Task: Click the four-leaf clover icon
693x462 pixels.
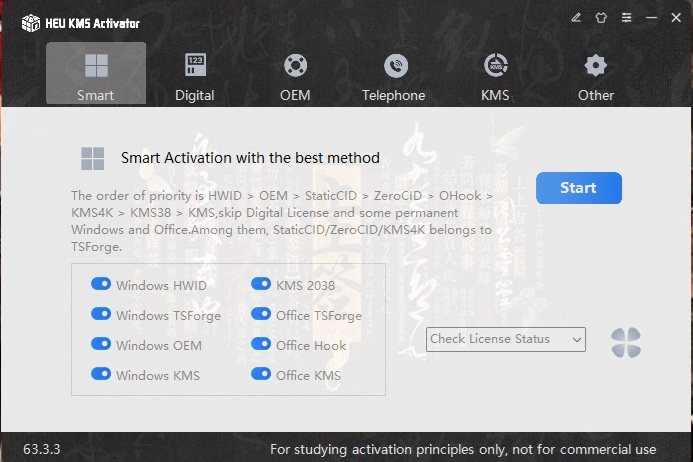Action: click(626, 342)
